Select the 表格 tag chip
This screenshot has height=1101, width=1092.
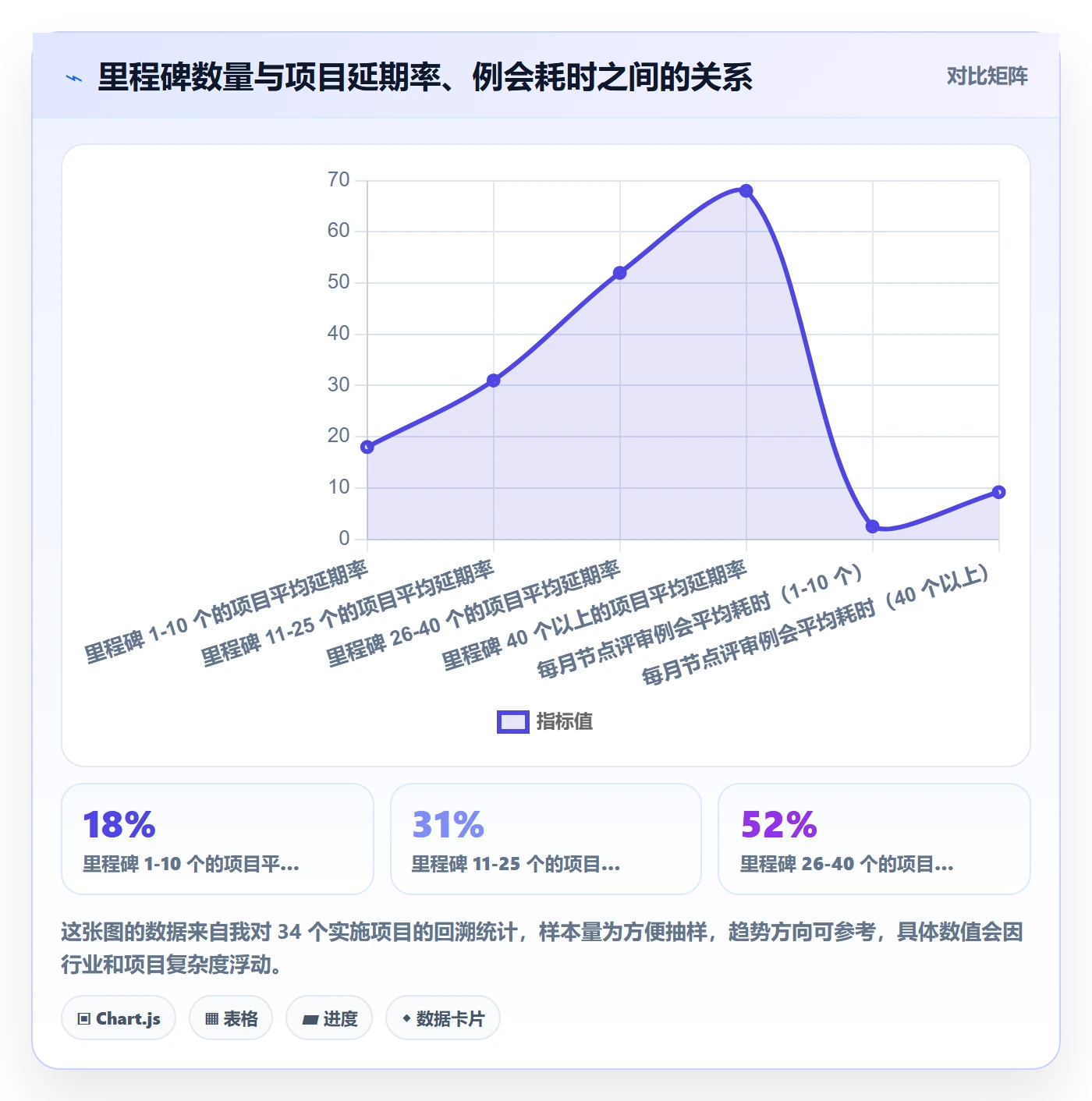point(231,1018)
